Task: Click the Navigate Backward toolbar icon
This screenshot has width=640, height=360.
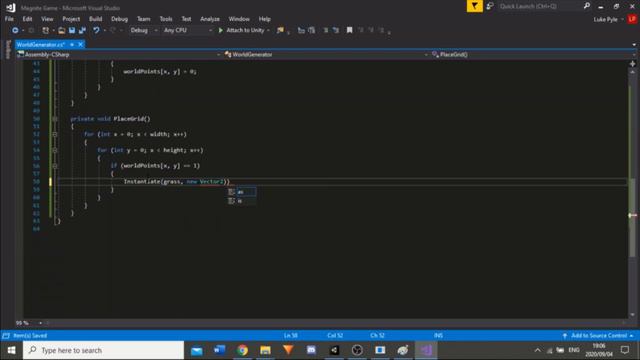Action: tap(15, 30)
